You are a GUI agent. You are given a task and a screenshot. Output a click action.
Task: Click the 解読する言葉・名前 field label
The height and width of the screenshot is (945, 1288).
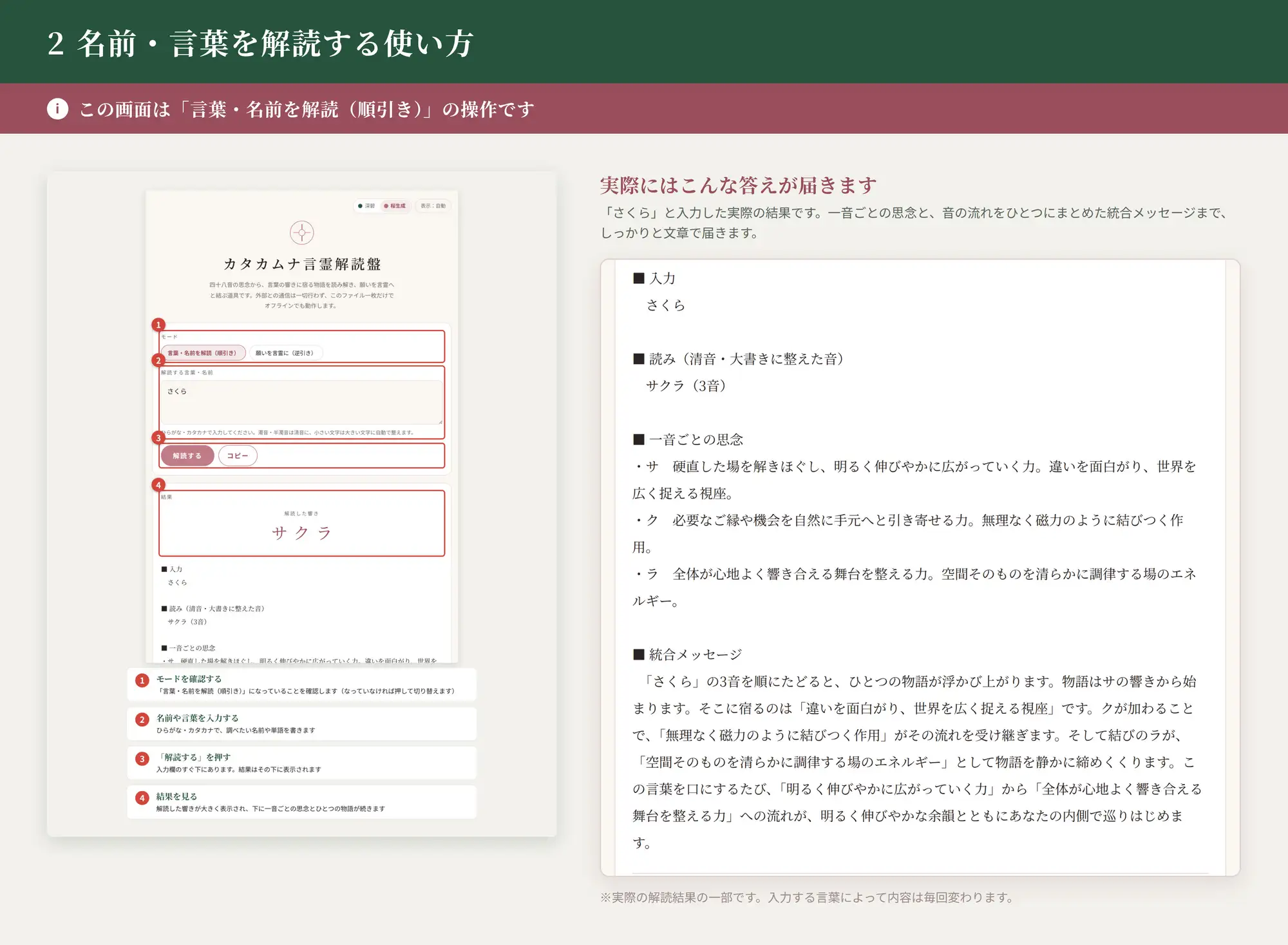click(187, 372)
